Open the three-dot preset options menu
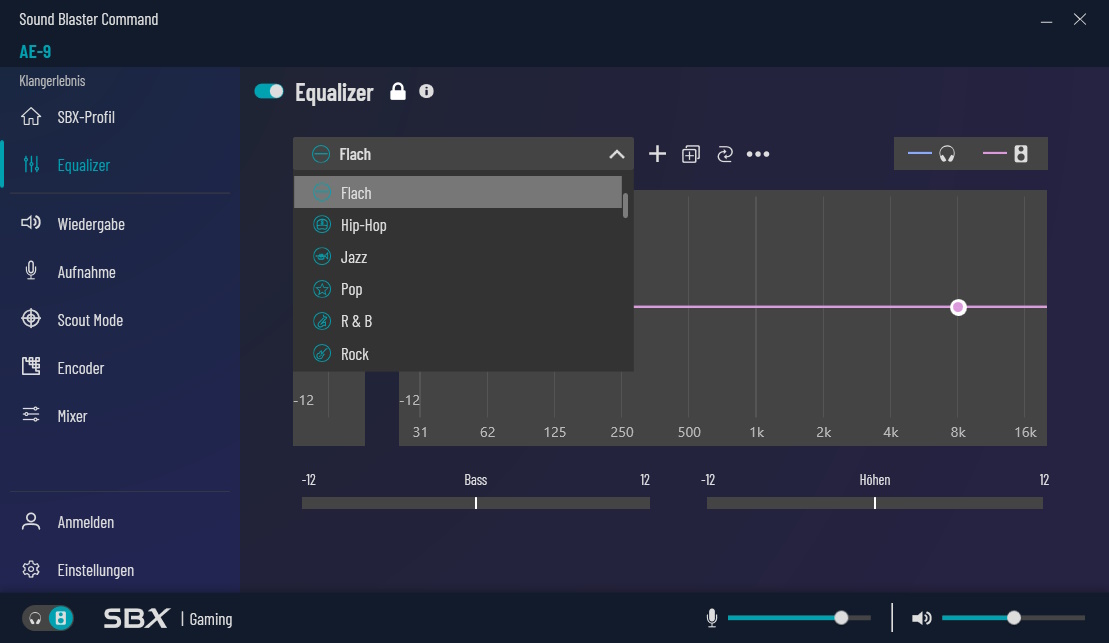The width and height of the screenshot is (1109, 643). (757, 153)
